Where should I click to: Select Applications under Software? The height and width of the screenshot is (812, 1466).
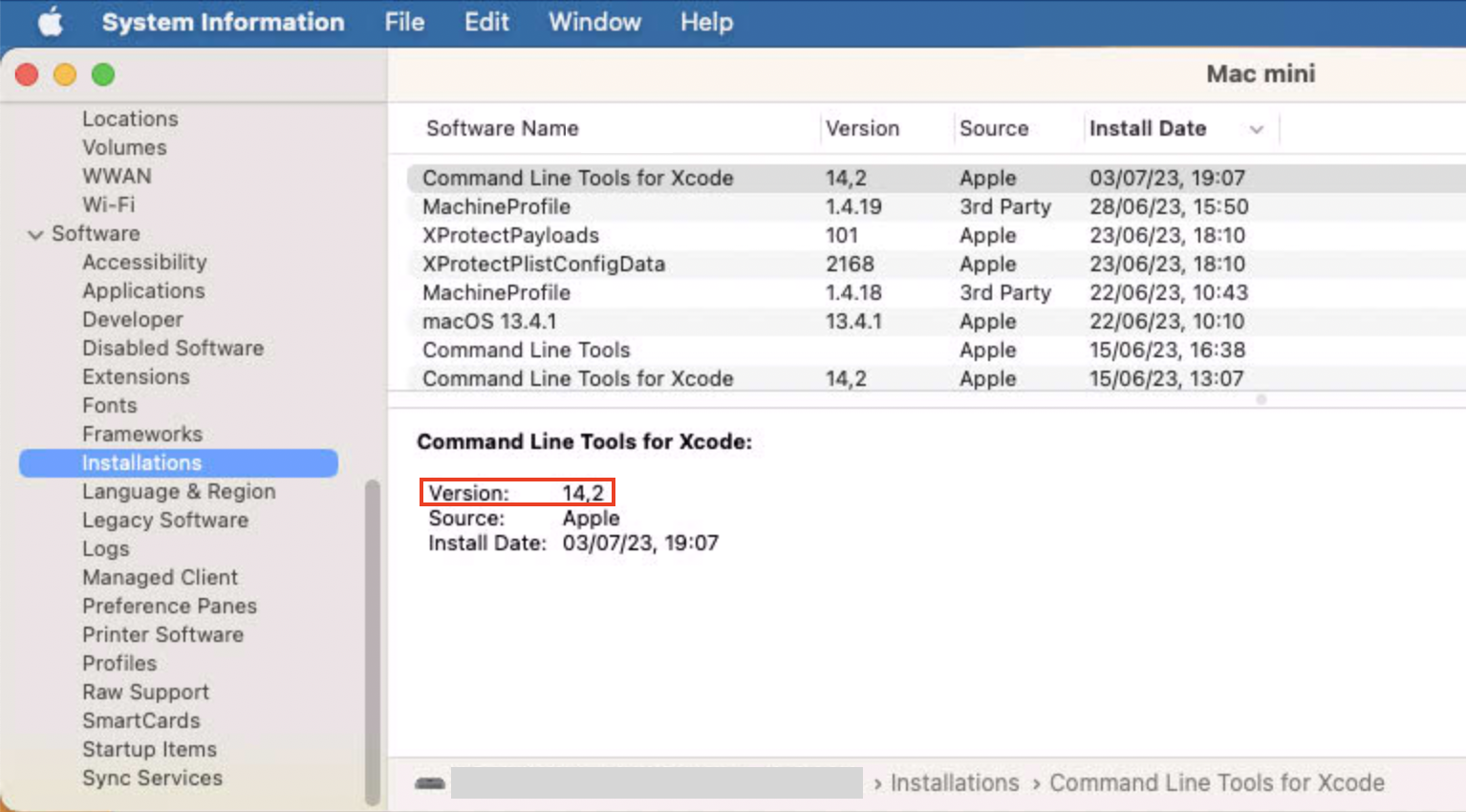[143, 290]
